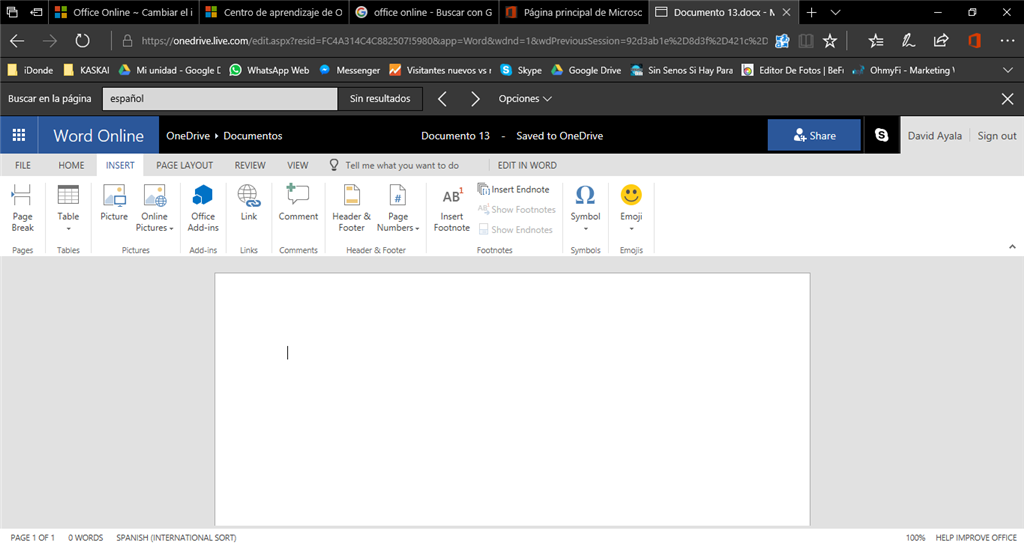Open the Emoji picker
1024x545 pixels.
coord(631,208)
